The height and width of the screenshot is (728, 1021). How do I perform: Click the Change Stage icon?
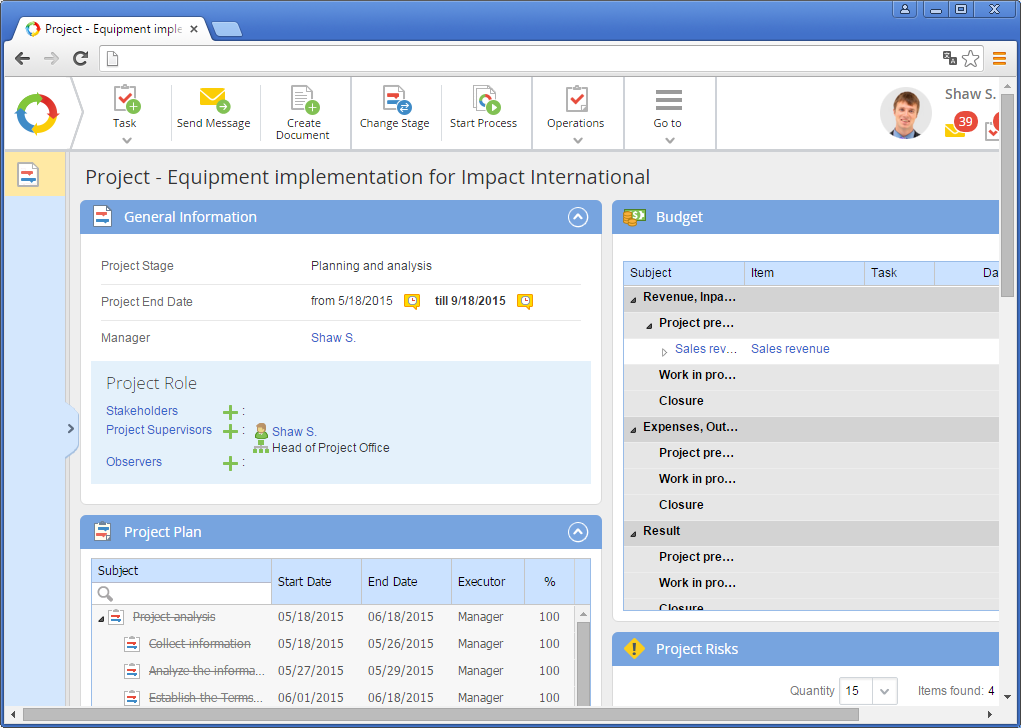[396, 99]
